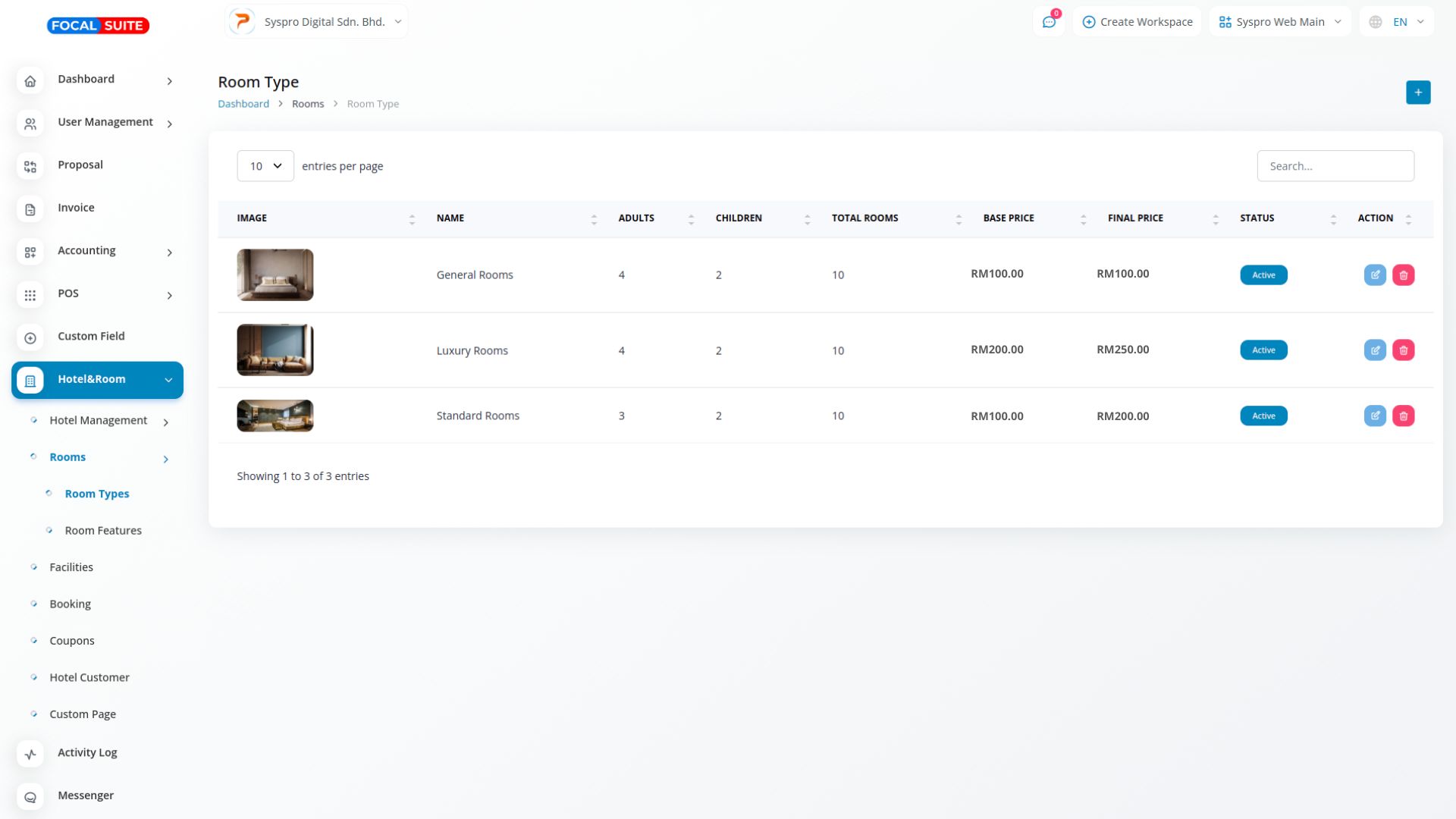
Task: Open the Messenger sidebar icon
Action: pos(30,797)
